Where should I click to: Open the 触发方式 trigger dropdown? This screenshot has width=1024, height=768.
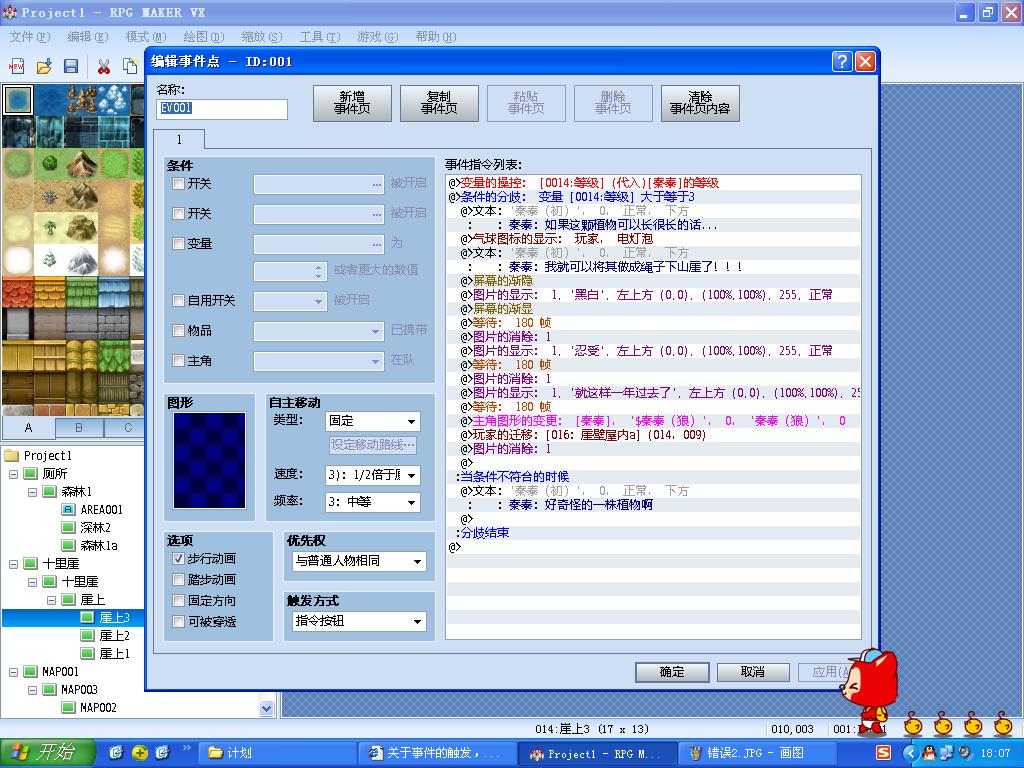[359, 621]
